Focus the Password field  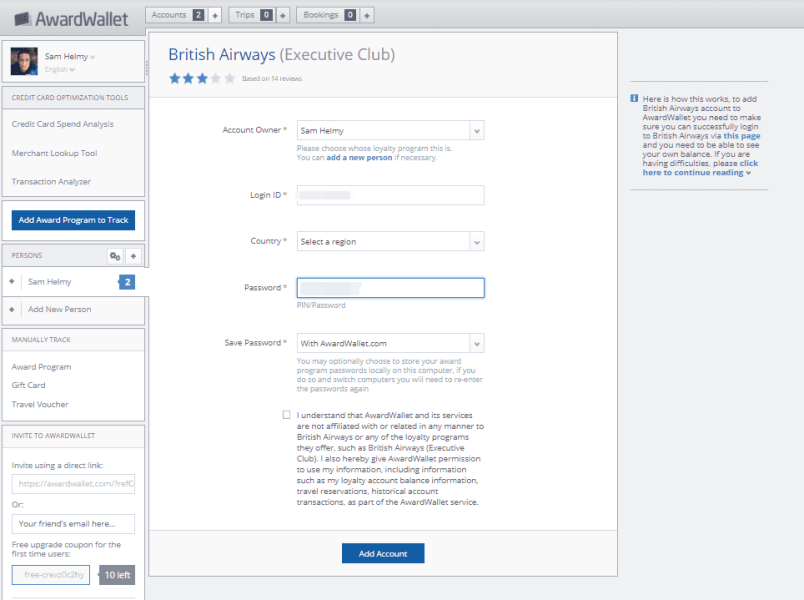point(390,288)
